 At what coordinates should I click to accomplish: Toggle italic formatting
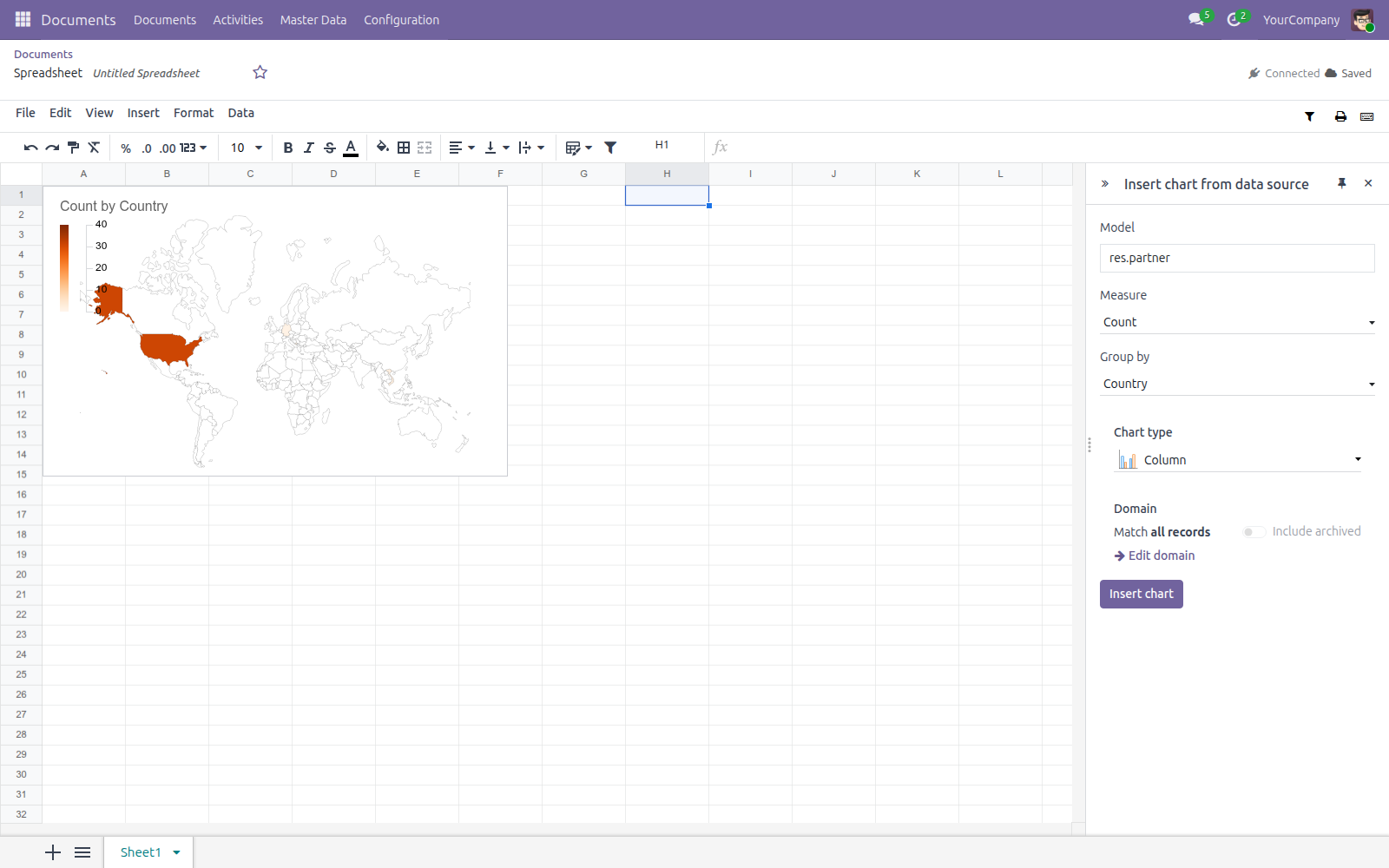click(x=309, y=148)
